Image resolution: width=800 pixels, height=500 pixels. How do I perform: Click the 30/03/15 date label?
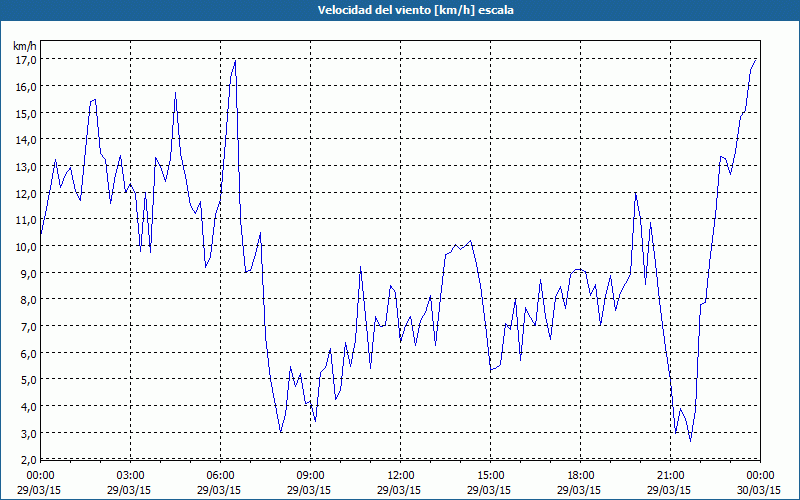759,490
